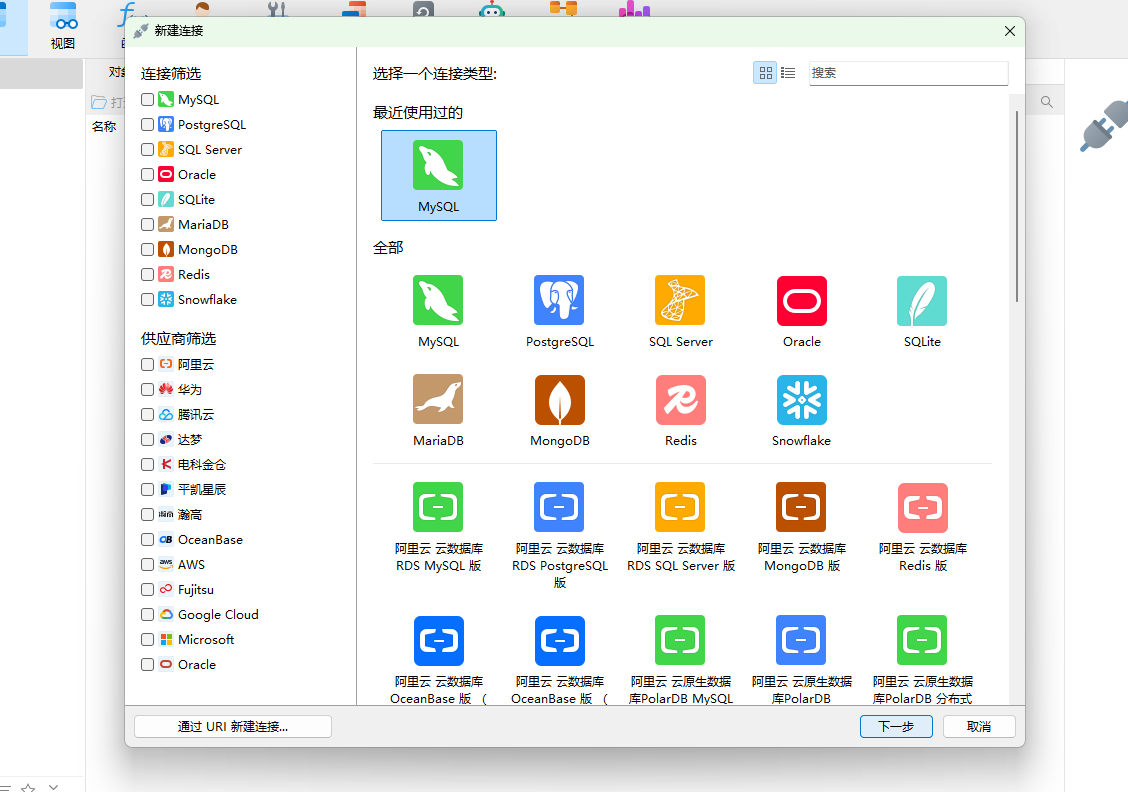The height and width of the screenshot is (792, 1128).
Task: Choose MySQL under the 全部 section
Action: click(438, 300)
